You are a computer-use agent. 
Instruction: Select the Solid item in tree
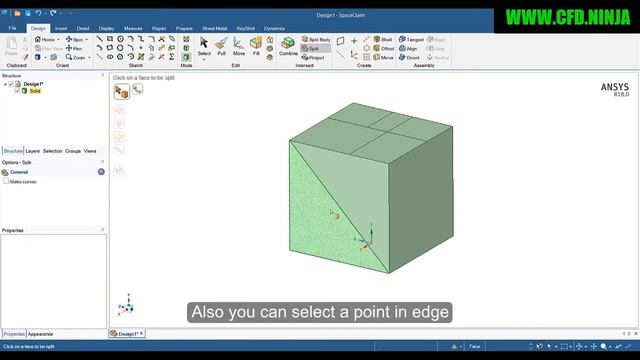point(35,91)
